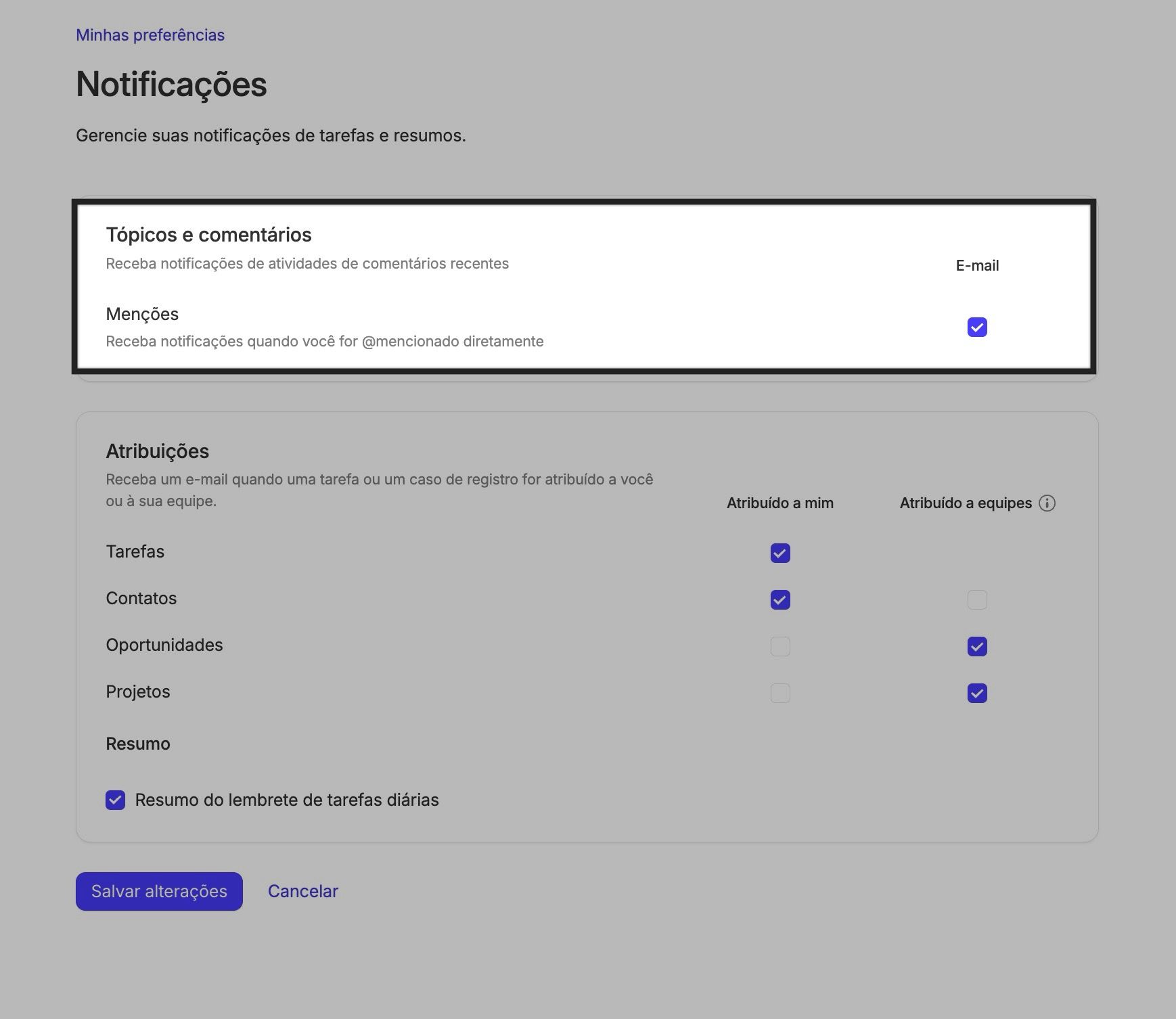Uncheck Contatos Atribuído a mim checkbox

[x=780, y=599]
